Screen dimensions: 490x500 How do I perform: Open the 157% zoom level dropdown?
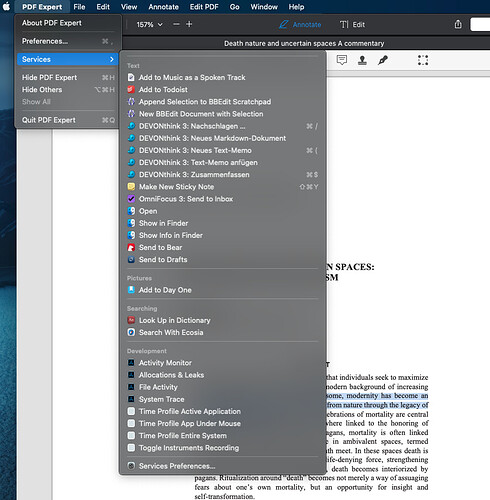(x=149, y=24)
